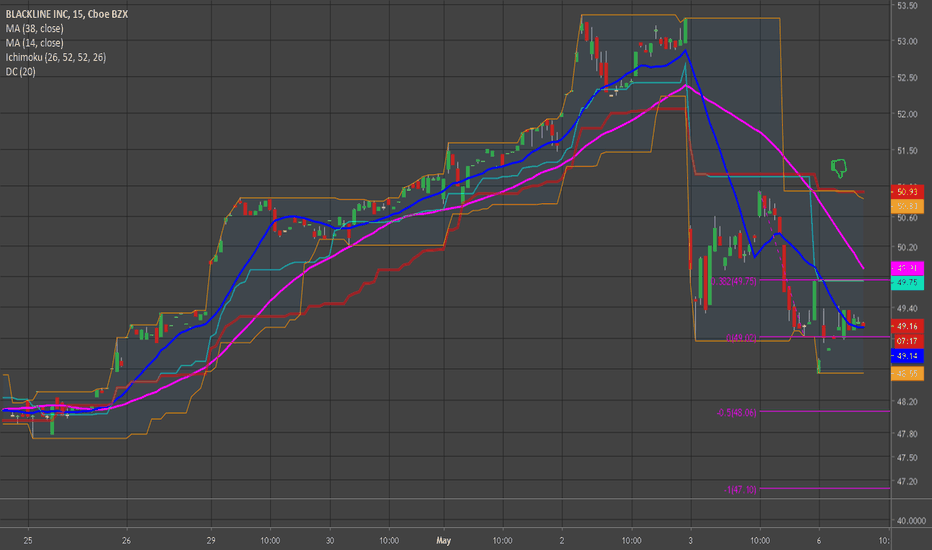Click the 25 date label on time axis
Viewport: 932px width, 550px height.
(x=28, y=540)
